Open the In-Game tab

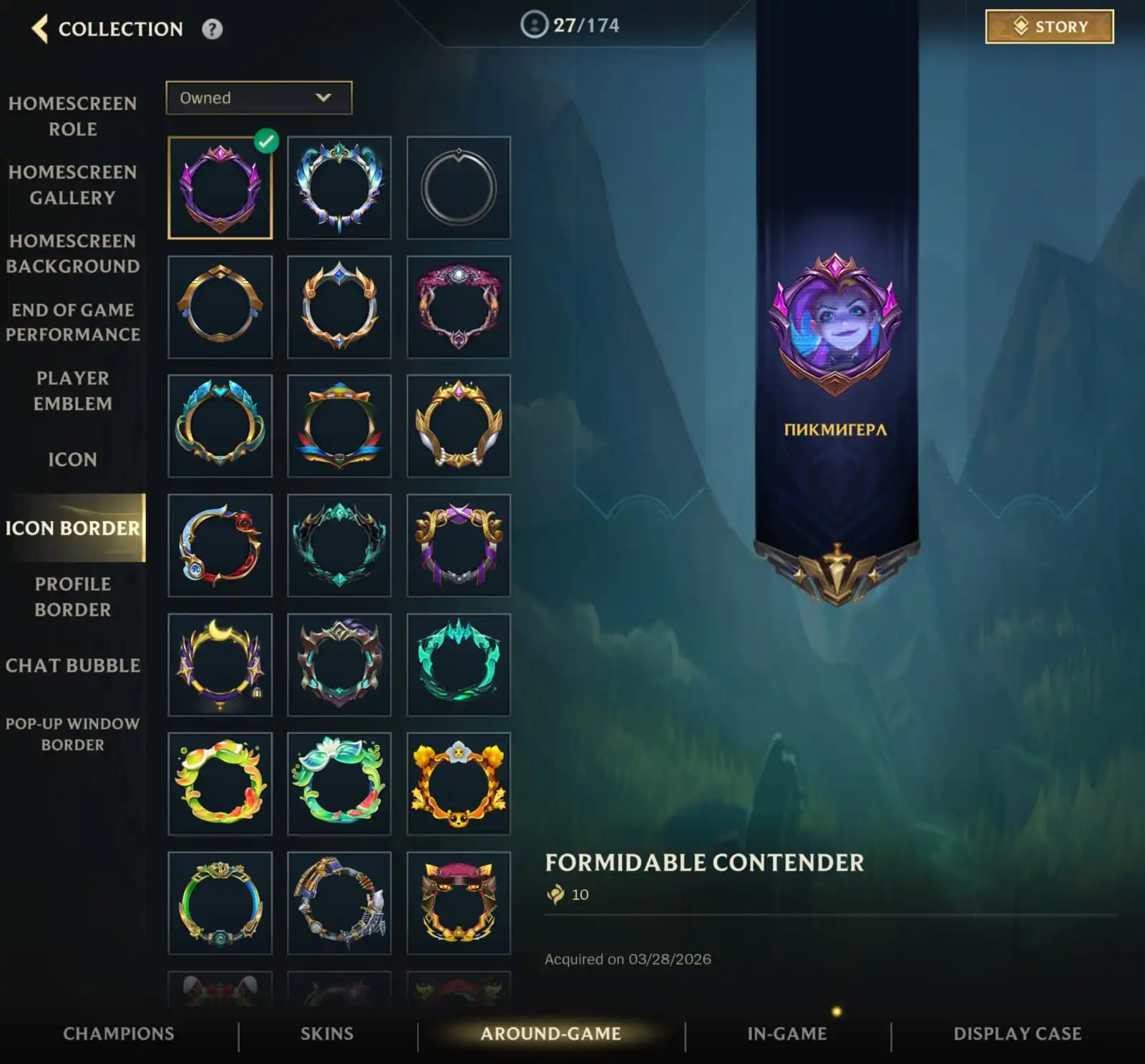[x=787, y=1033]
